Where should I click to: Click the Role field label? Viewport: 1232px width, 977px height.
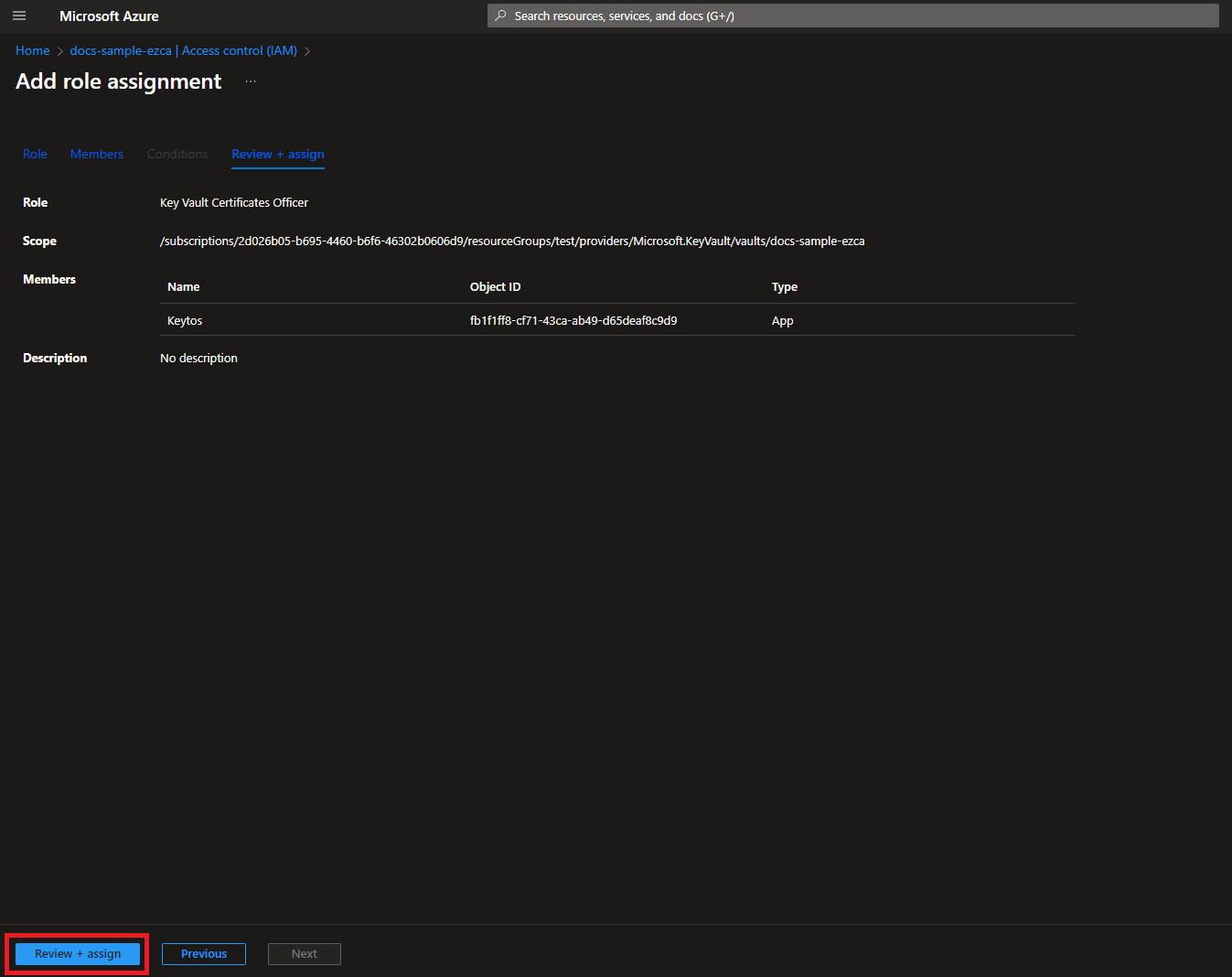(x=36, y=202)
